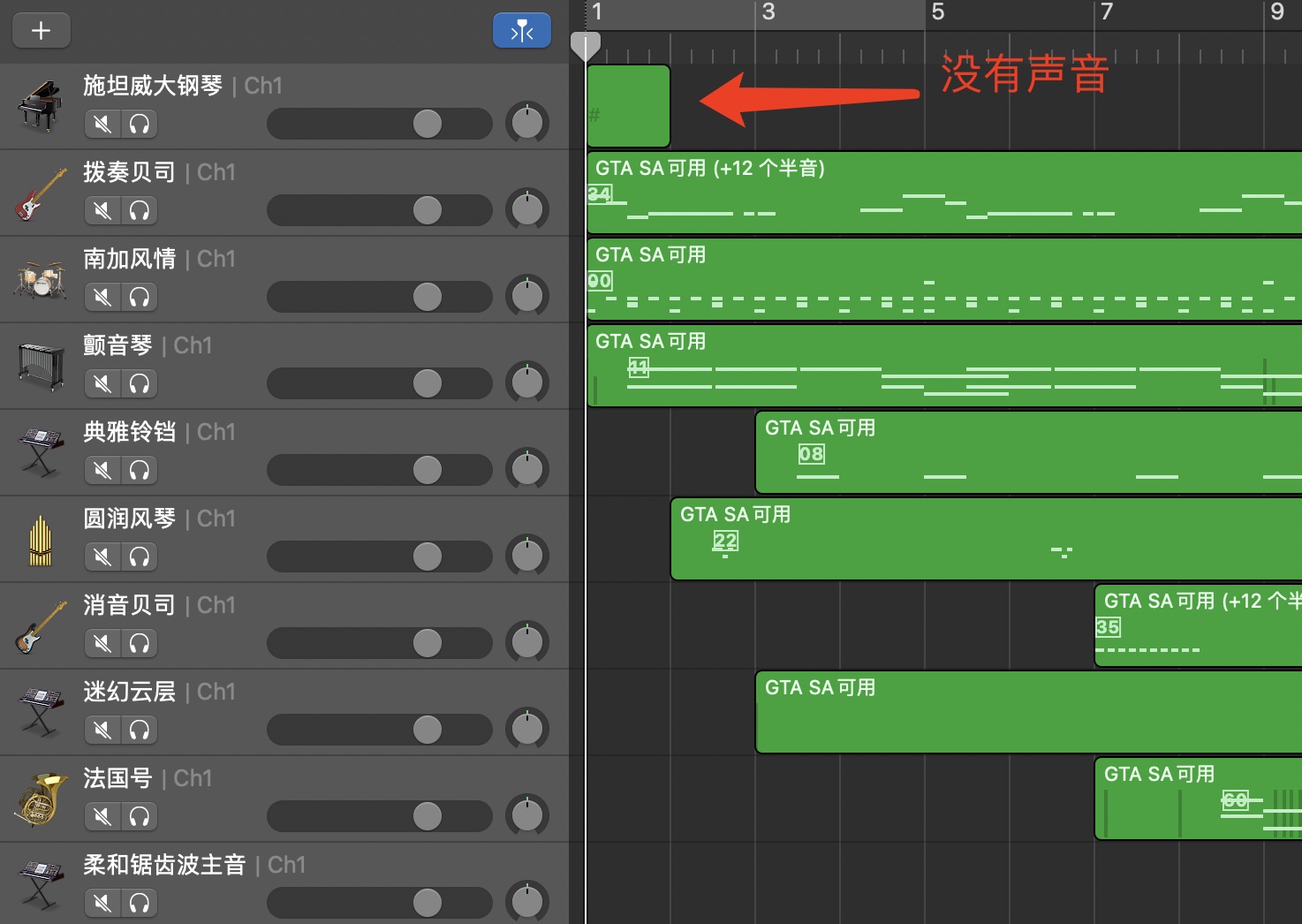Select the 典雅铃铛 region starting at bar 3

click(1029, 452)
